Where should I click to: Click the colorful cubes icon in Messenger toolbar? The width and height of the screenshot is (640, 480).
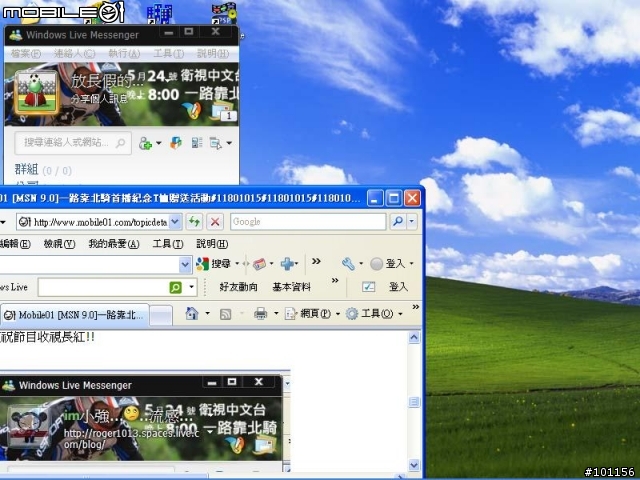176,142
